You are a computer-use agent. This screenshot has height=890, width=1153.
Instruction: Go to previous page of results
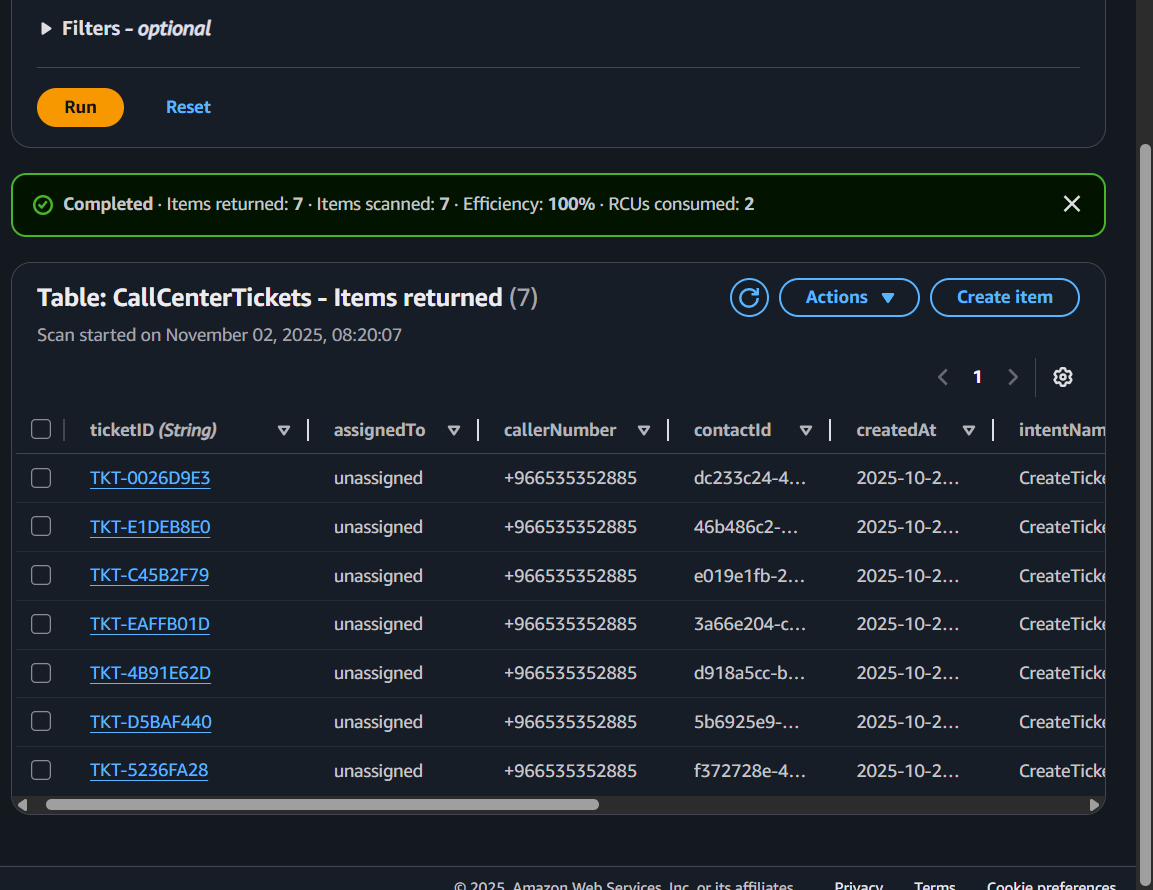[942, 377]
